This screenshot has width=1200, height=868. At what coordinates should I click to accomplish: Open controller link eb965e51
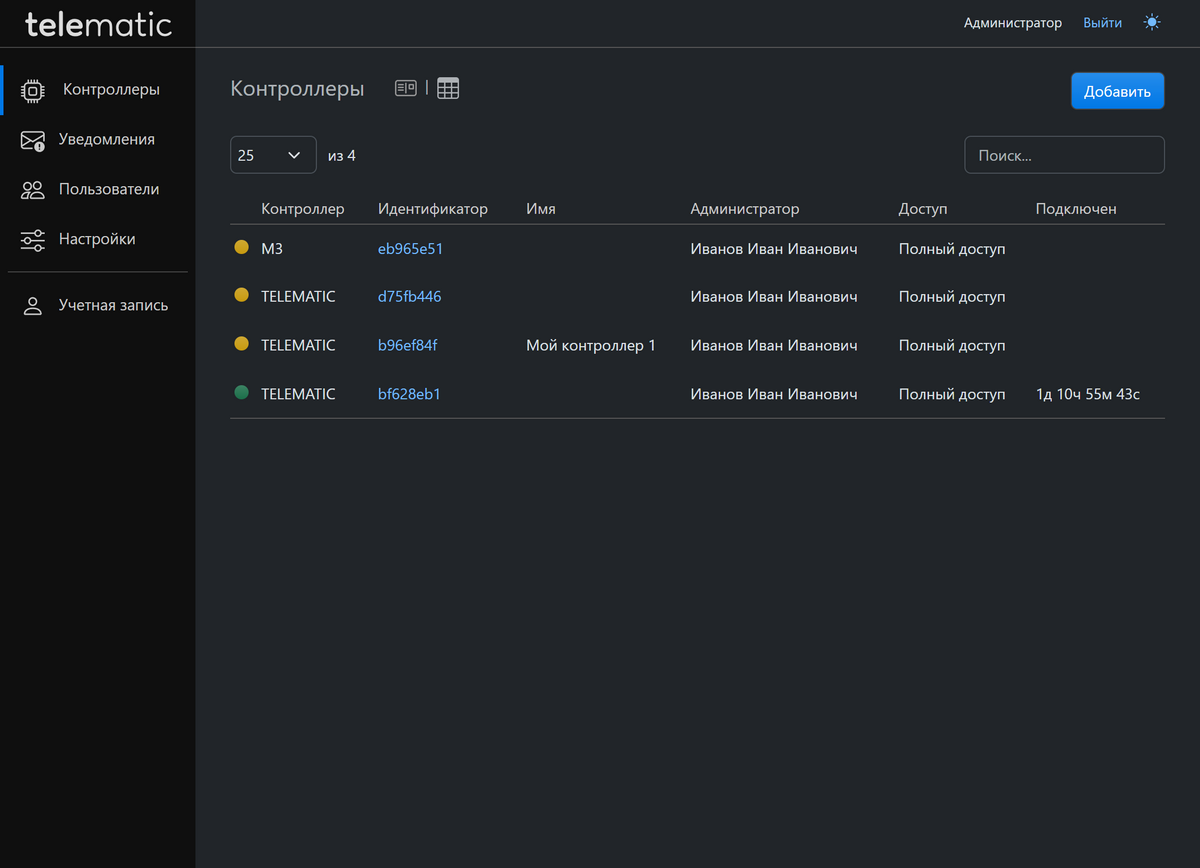[x=410, y=249]
